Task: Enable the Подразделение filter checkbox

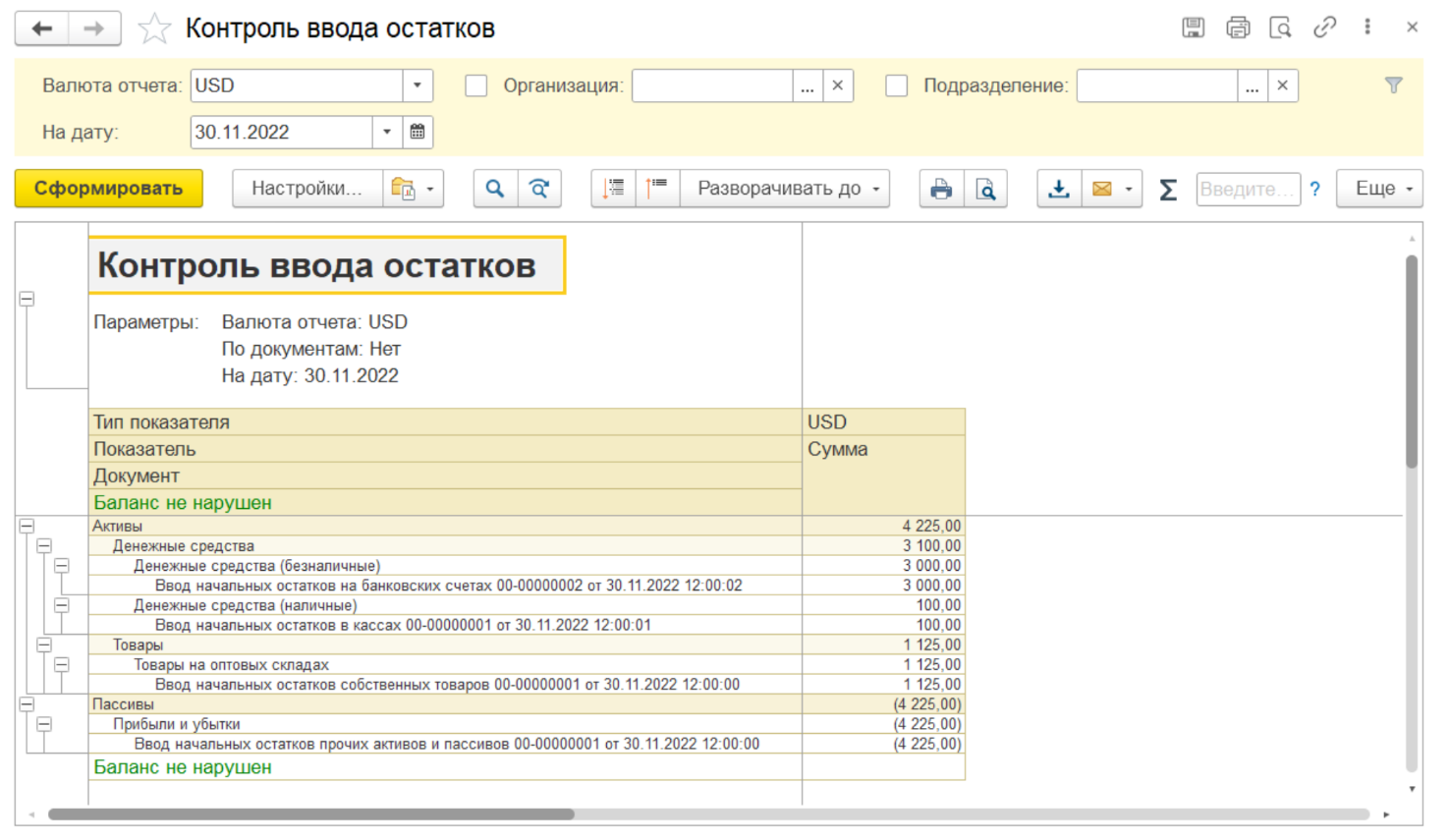Action: [896, 86]
